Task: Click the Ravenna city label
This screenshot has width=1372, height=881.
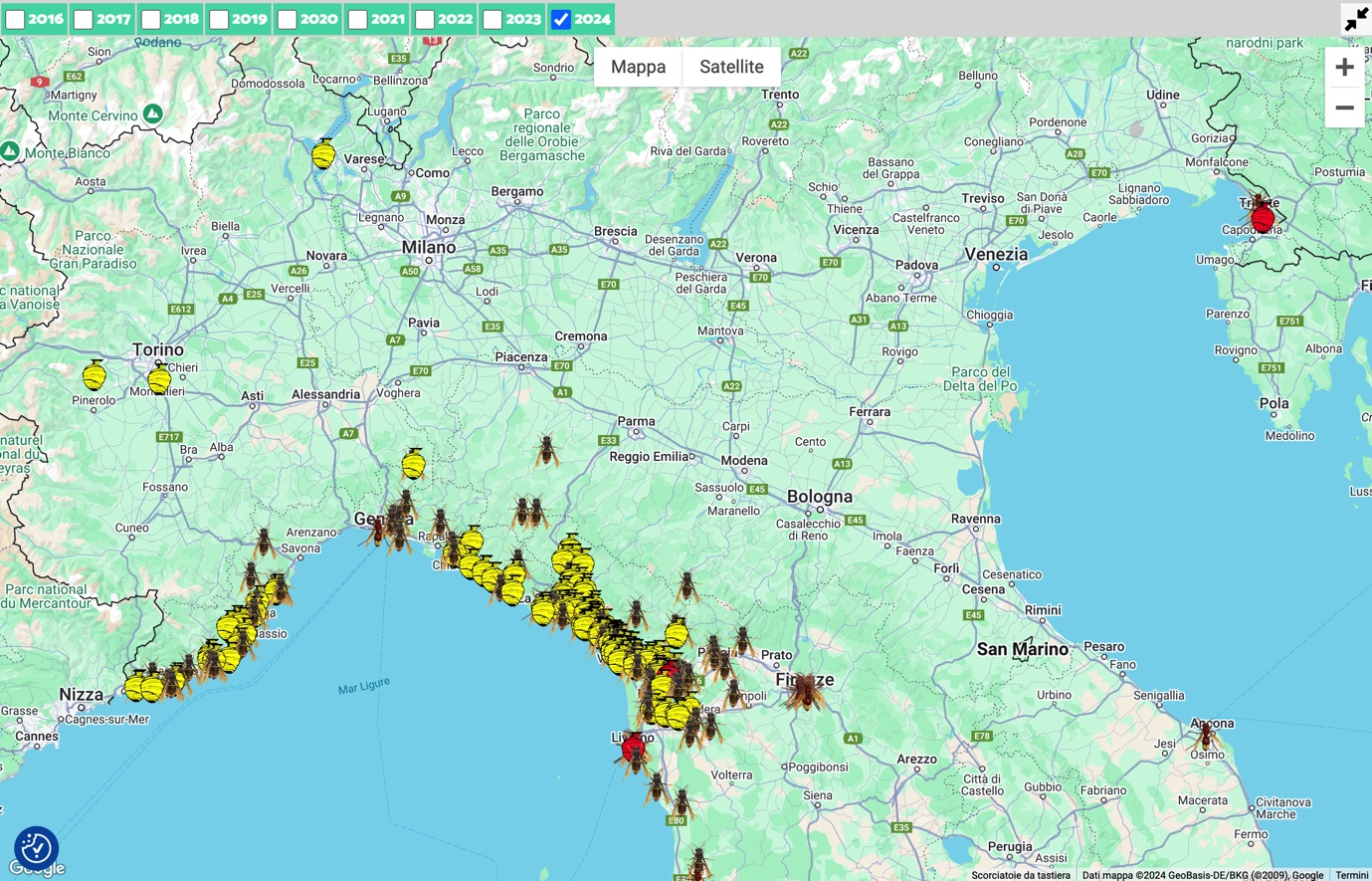Action: coord(975,519)
